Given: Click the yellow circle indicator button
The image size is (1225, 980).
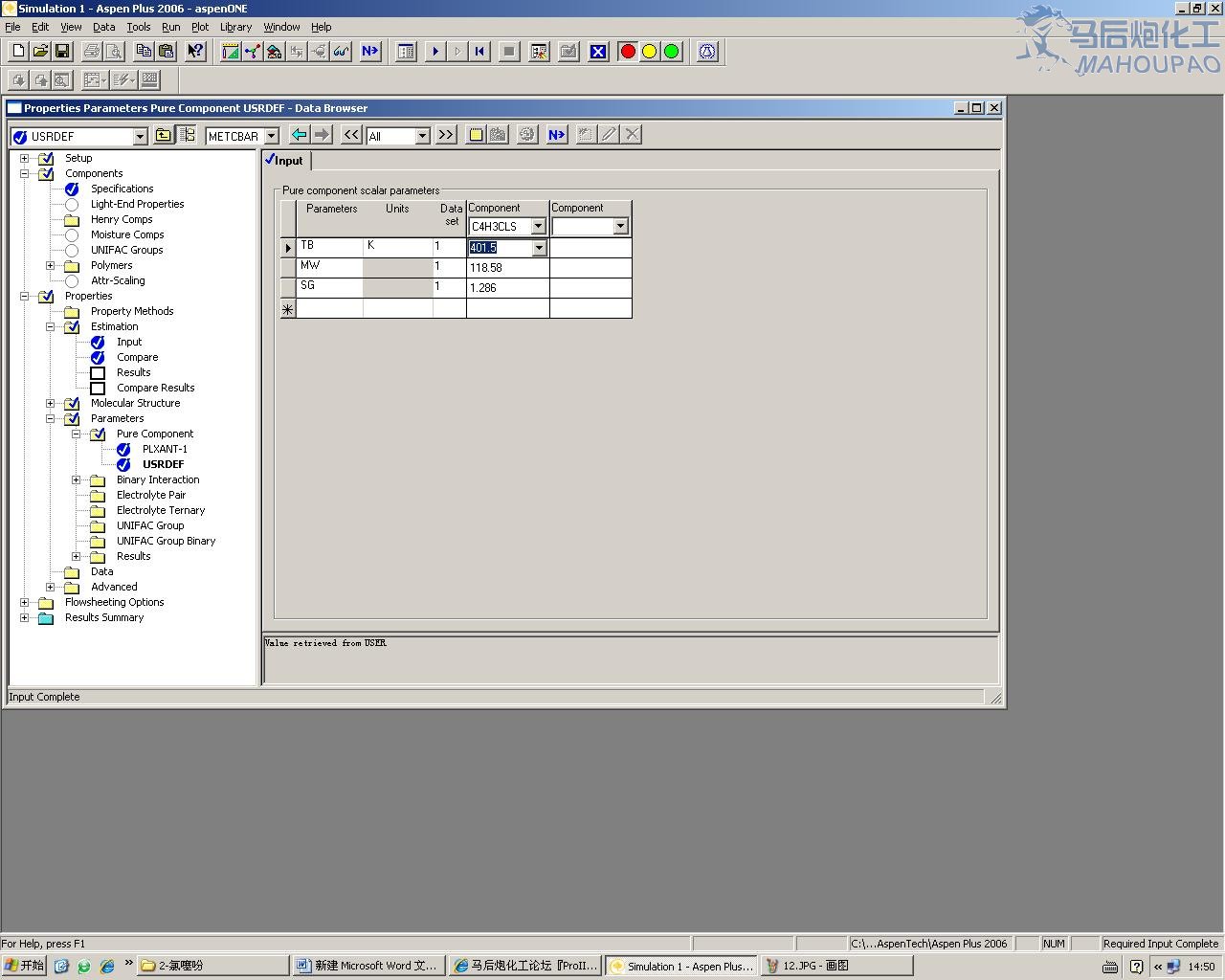Looking at the screenshot, I should (x=650, y=52).
